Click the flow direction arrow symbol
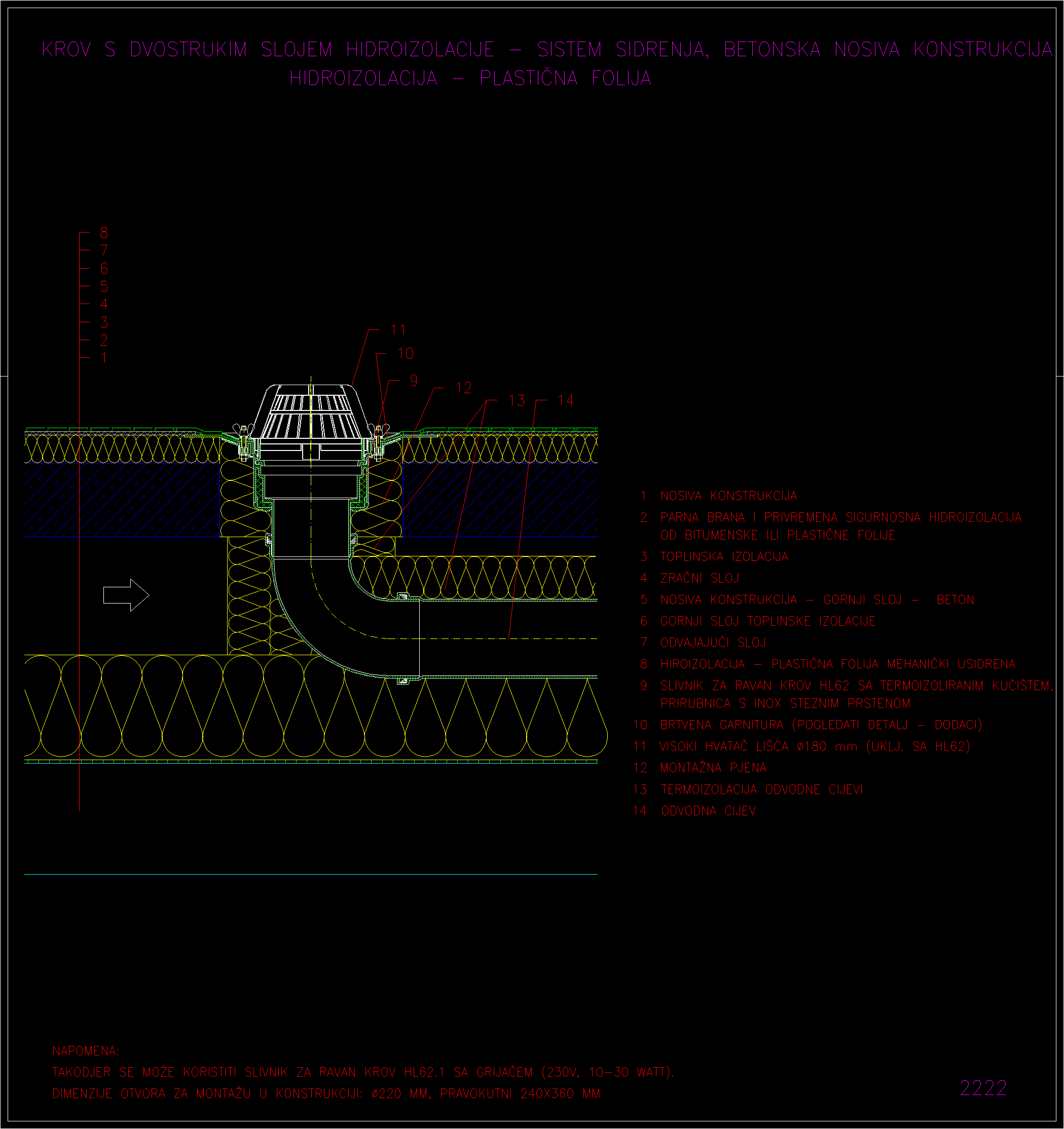 [126, 595]
